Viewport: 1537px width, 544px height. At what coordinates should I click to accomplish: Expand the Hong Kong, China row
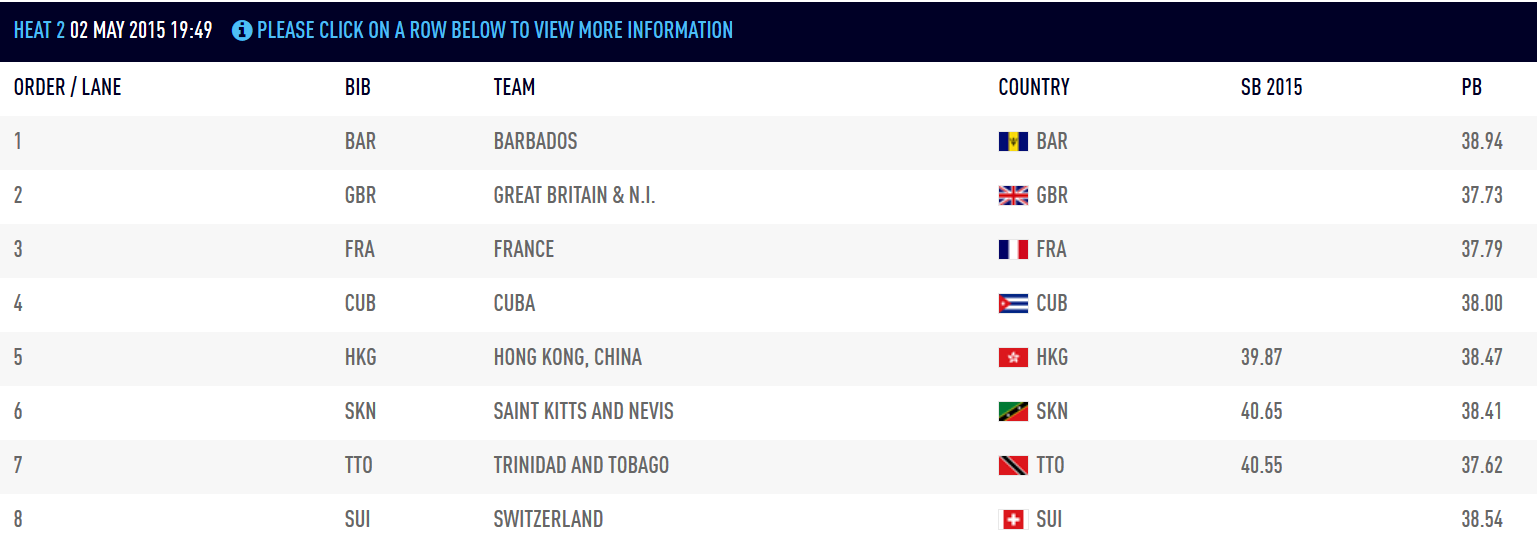coord(768,357)
